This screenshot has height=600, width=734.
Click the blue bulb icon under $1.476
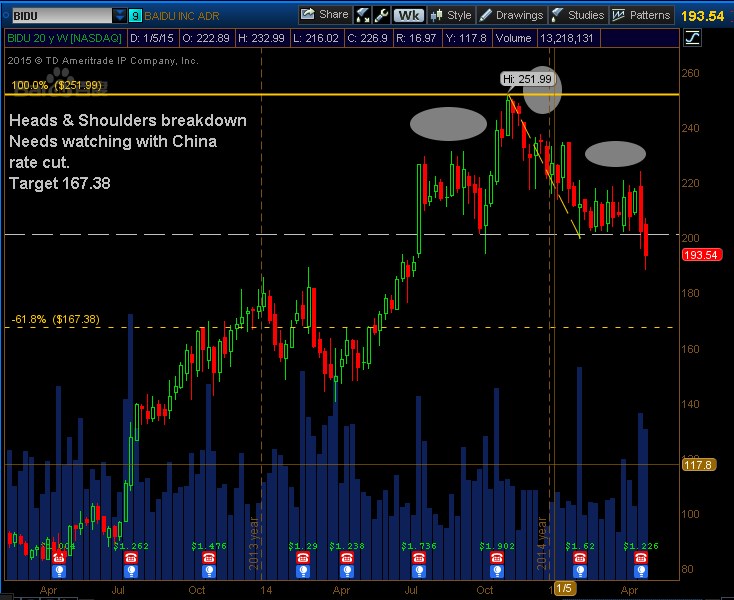click(209, 571)
